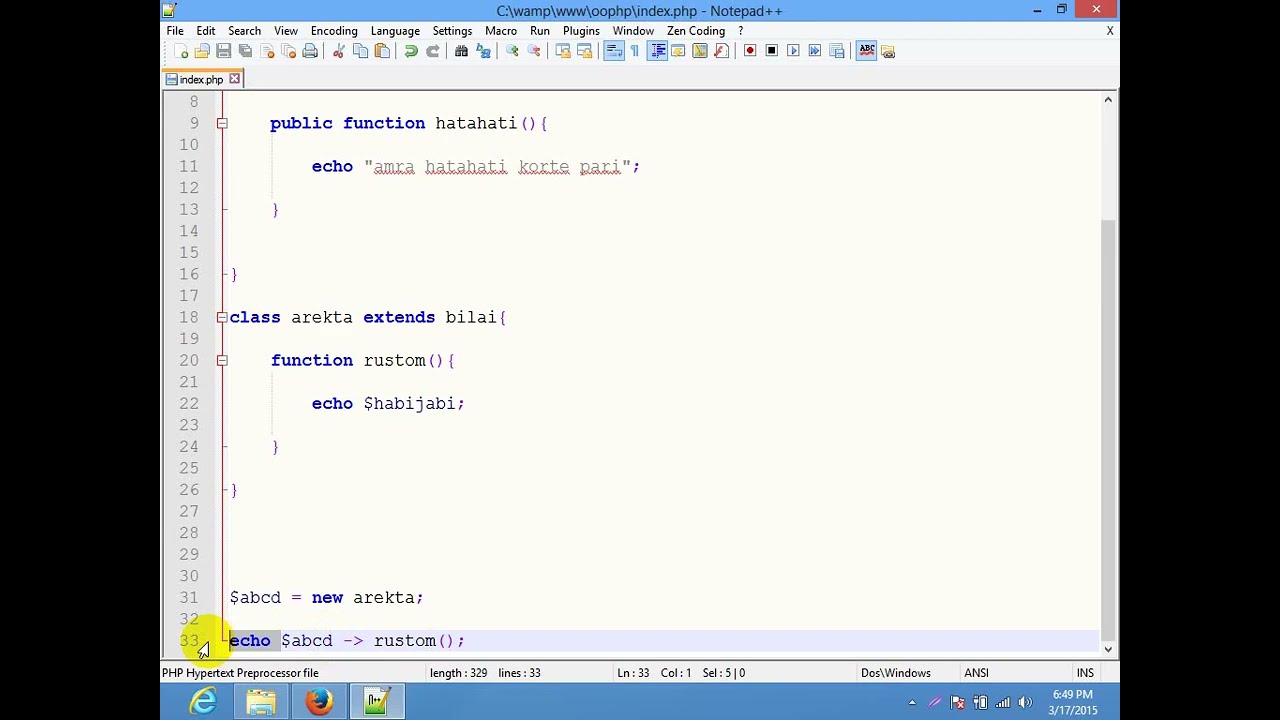The height and width of the screenshot is (720, 1280).
Task: Click the Zoom Out toolbar icon
Action: [x=534, y=51]
